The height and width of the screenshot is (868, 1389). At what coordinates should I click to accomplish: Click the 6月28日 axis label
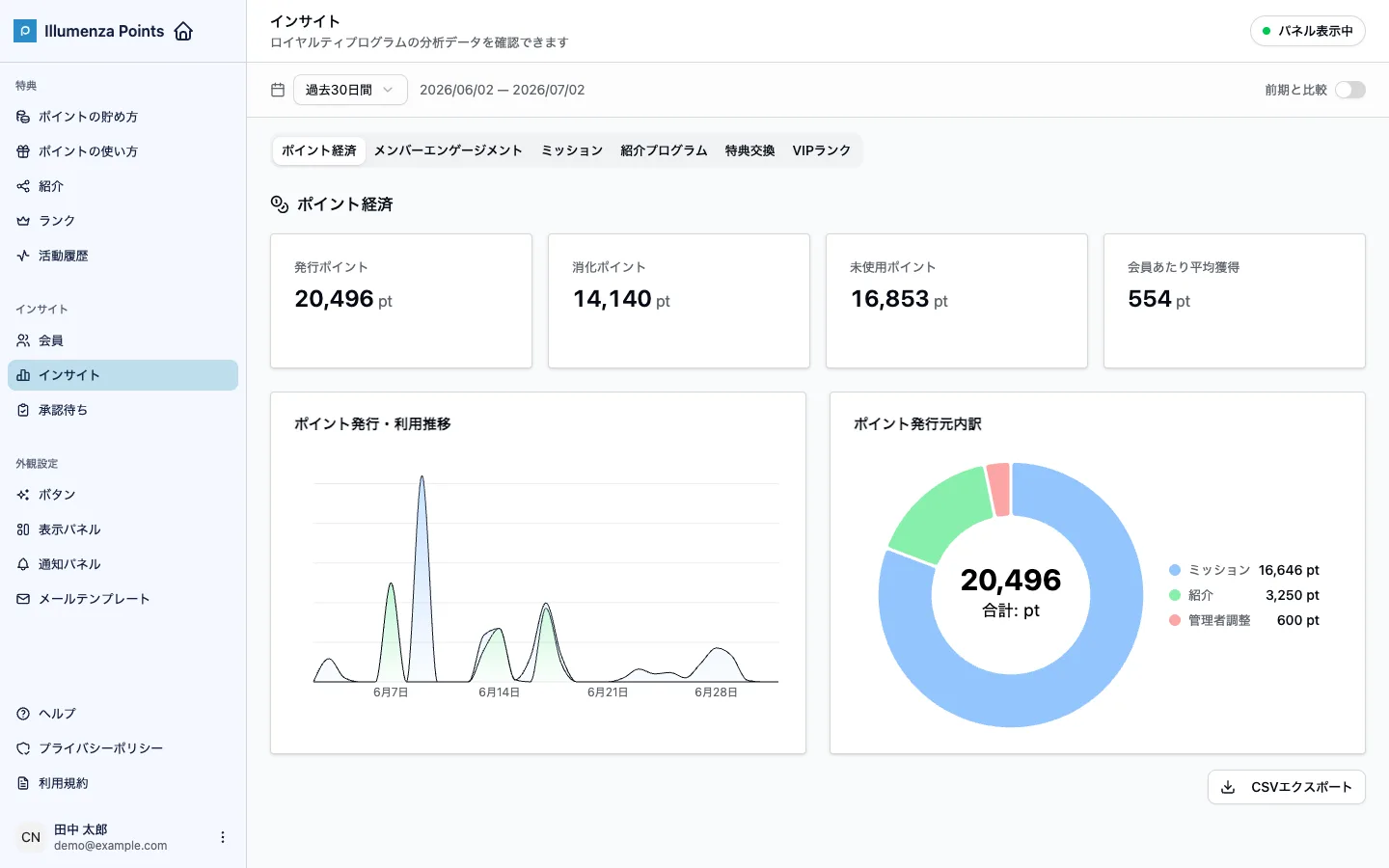click(716, 692)
